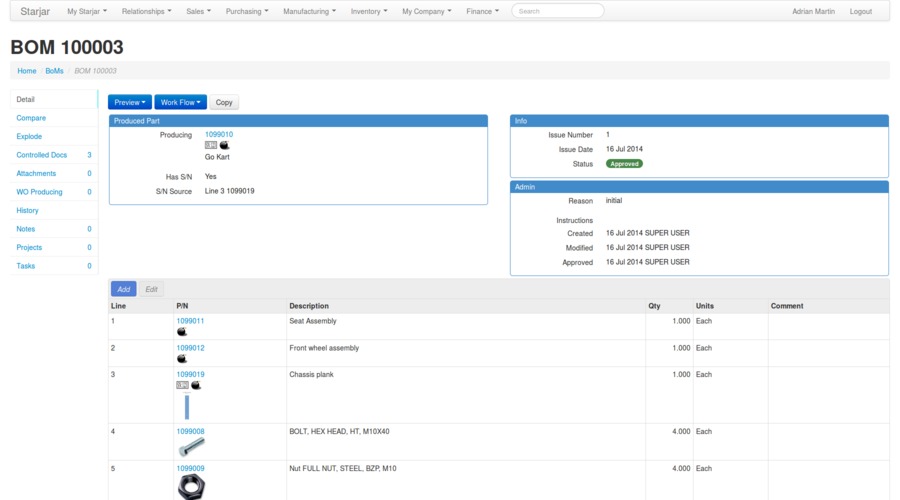Open the Inventory menu in the navbar

point(368,11)
